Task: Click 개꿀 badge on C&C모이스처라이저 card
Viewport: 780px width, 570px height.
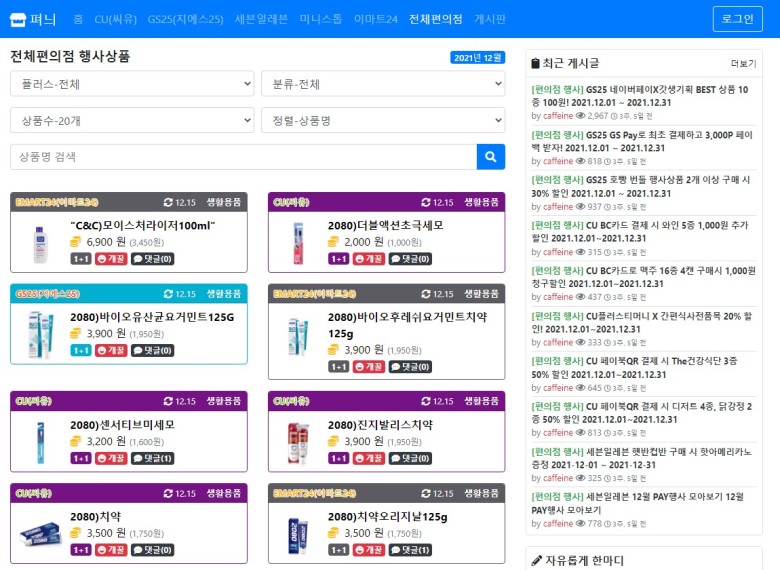Action: point(111,259)
